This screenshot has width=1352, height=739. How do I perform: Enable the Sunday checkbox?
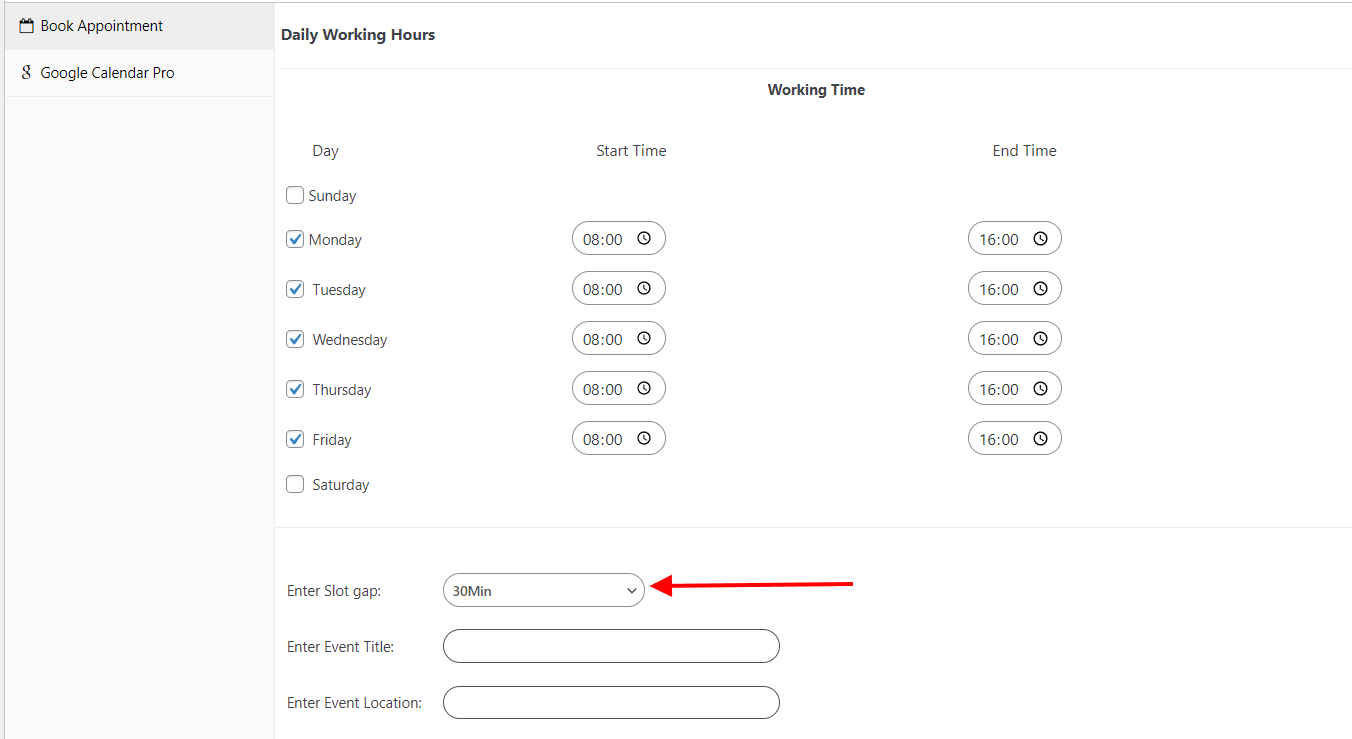tap(295, 195)
